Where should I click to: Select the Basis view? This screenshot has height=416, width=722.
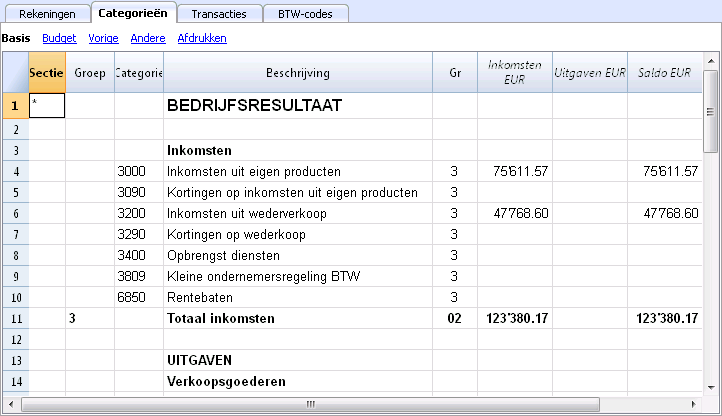(x=16, y=38)
